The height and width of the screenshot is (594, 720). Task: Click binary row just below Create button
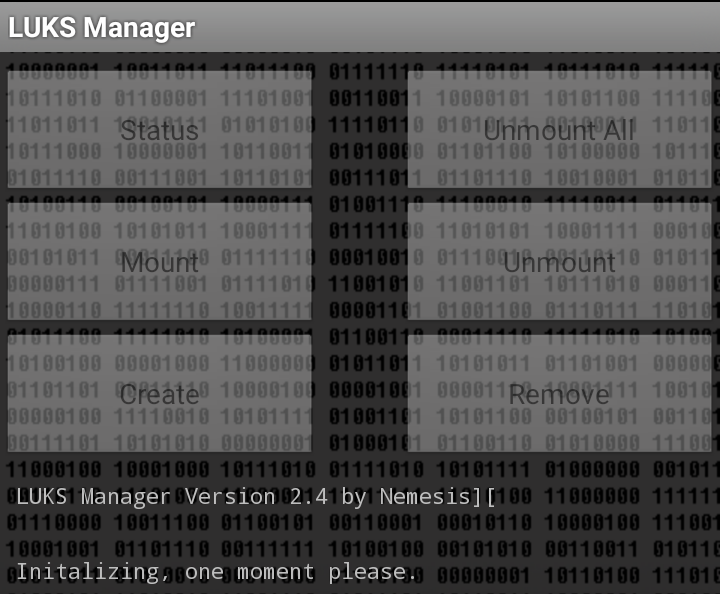click(159, 470)
